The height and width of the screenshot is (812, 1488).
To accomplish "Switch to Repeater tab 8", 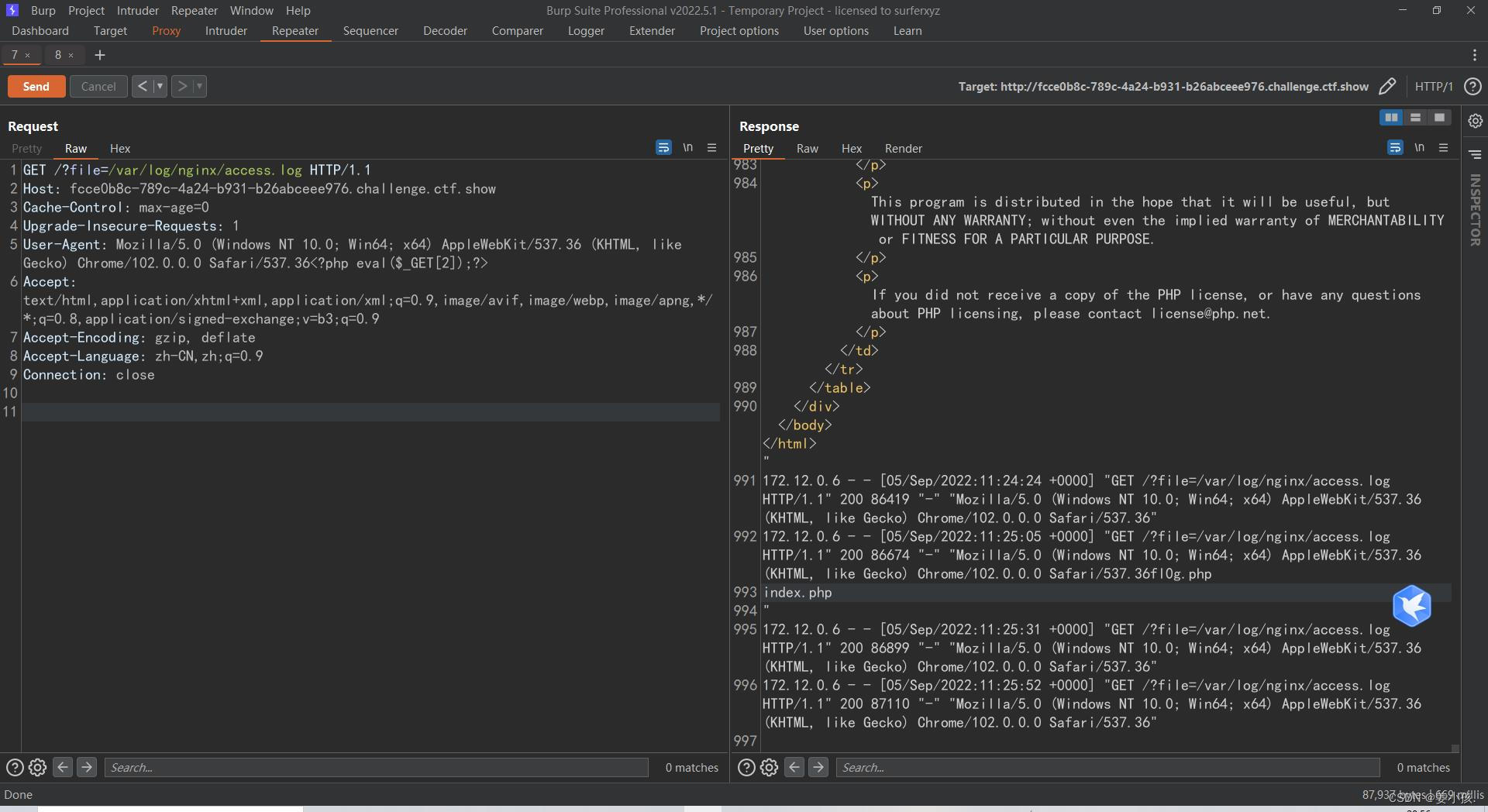I will tap(58, 55).
